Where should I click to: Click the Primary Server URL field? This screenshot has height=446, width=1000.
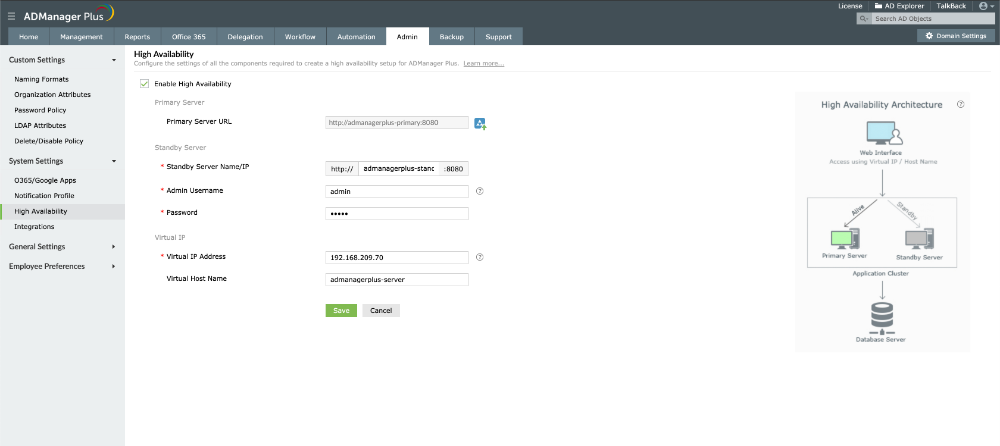tap(397, 122)
